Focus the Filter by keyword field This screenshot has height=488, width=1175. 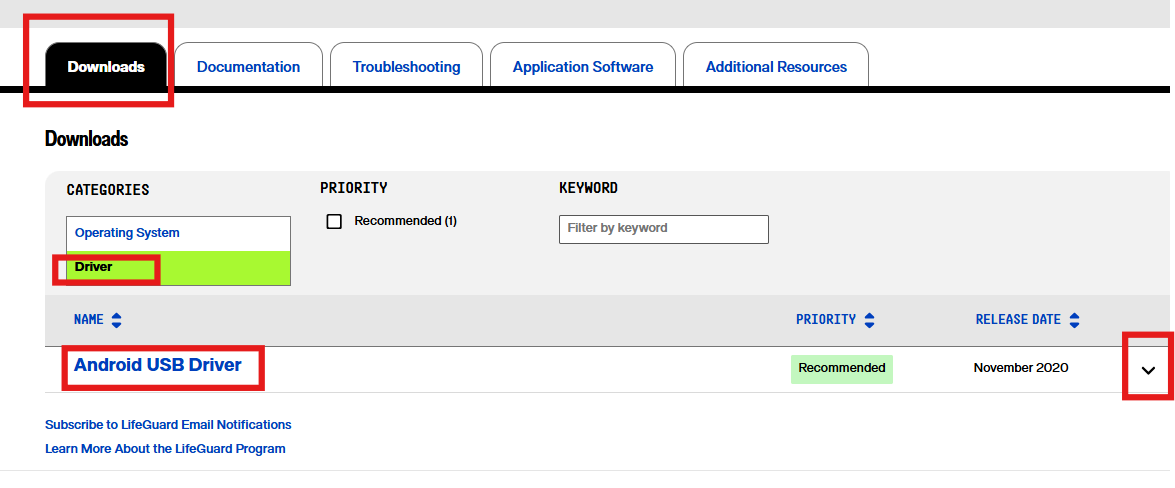coord(664,229)
